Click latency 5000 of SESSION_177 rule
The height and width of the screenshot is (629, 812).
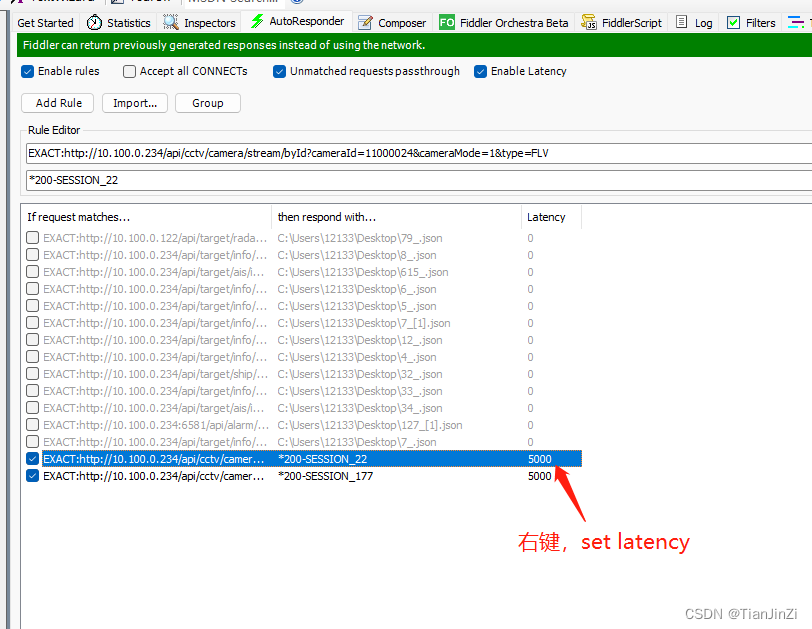[540, 476]
